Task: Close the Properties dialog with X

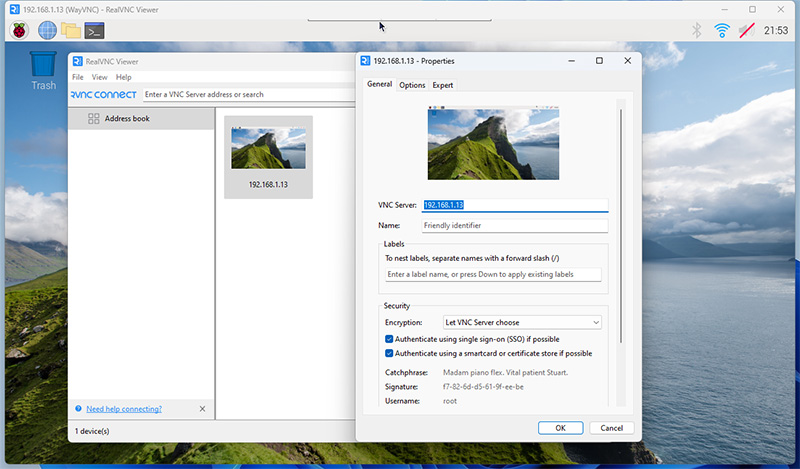Action: (x=628, y=61)
